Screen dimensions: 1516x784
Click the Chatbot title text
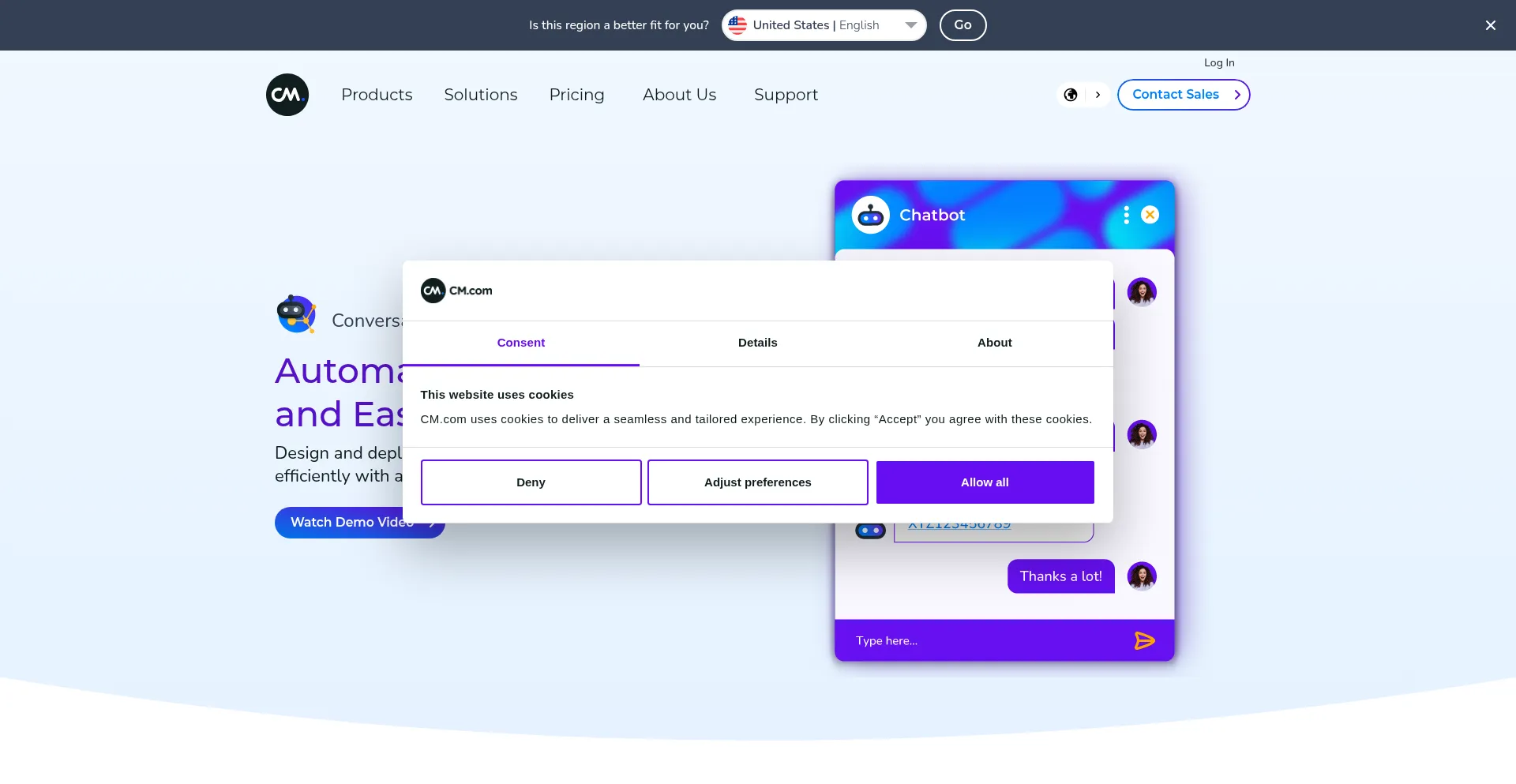pos(932,215)
